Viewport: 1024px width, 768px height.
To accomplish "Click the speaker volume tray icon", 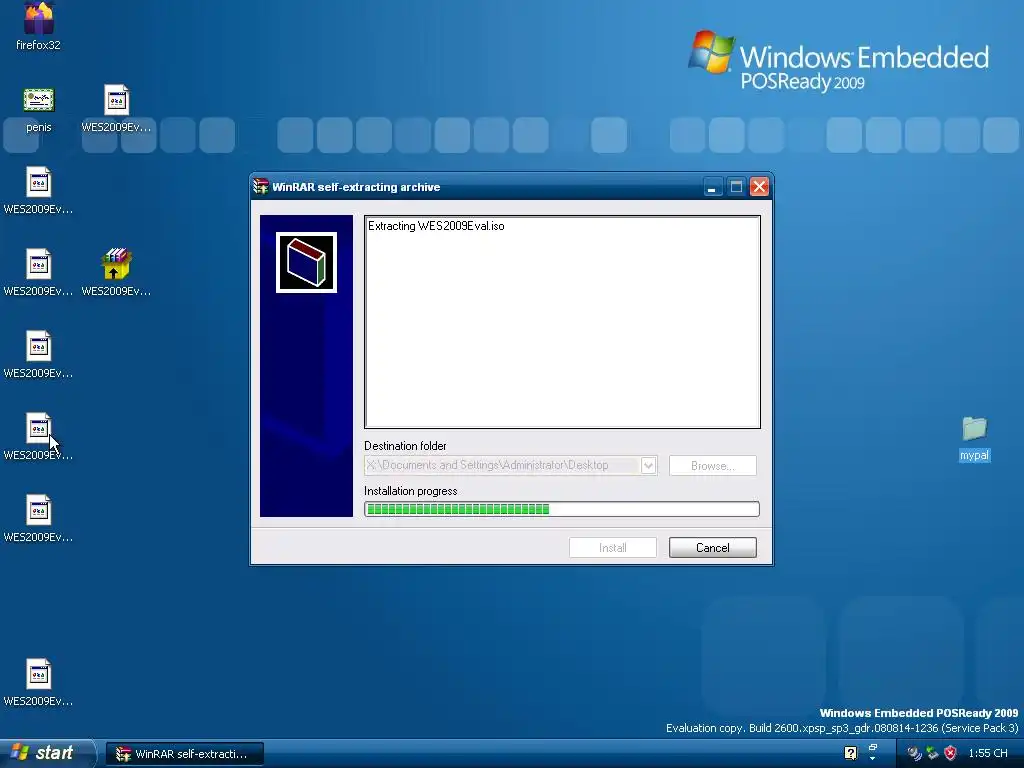I will pos(914,754).
